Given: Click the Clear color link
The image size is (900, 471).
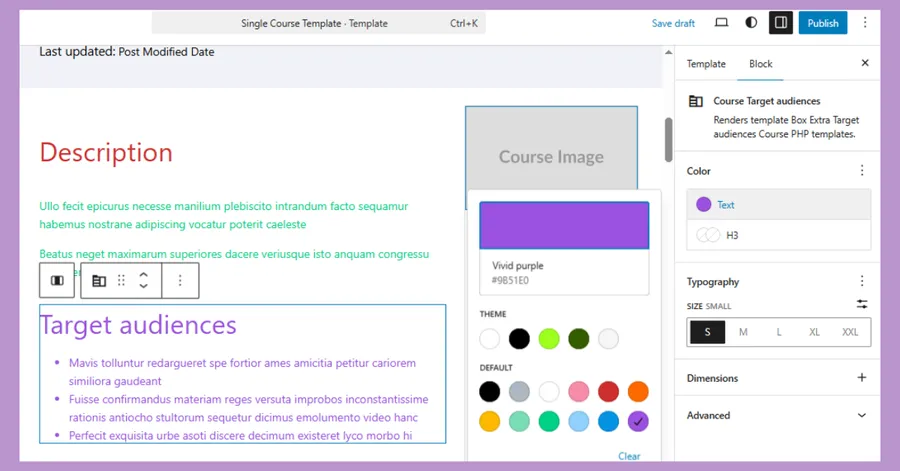Looking at the screenshot, I should click(x=629, y=456).
